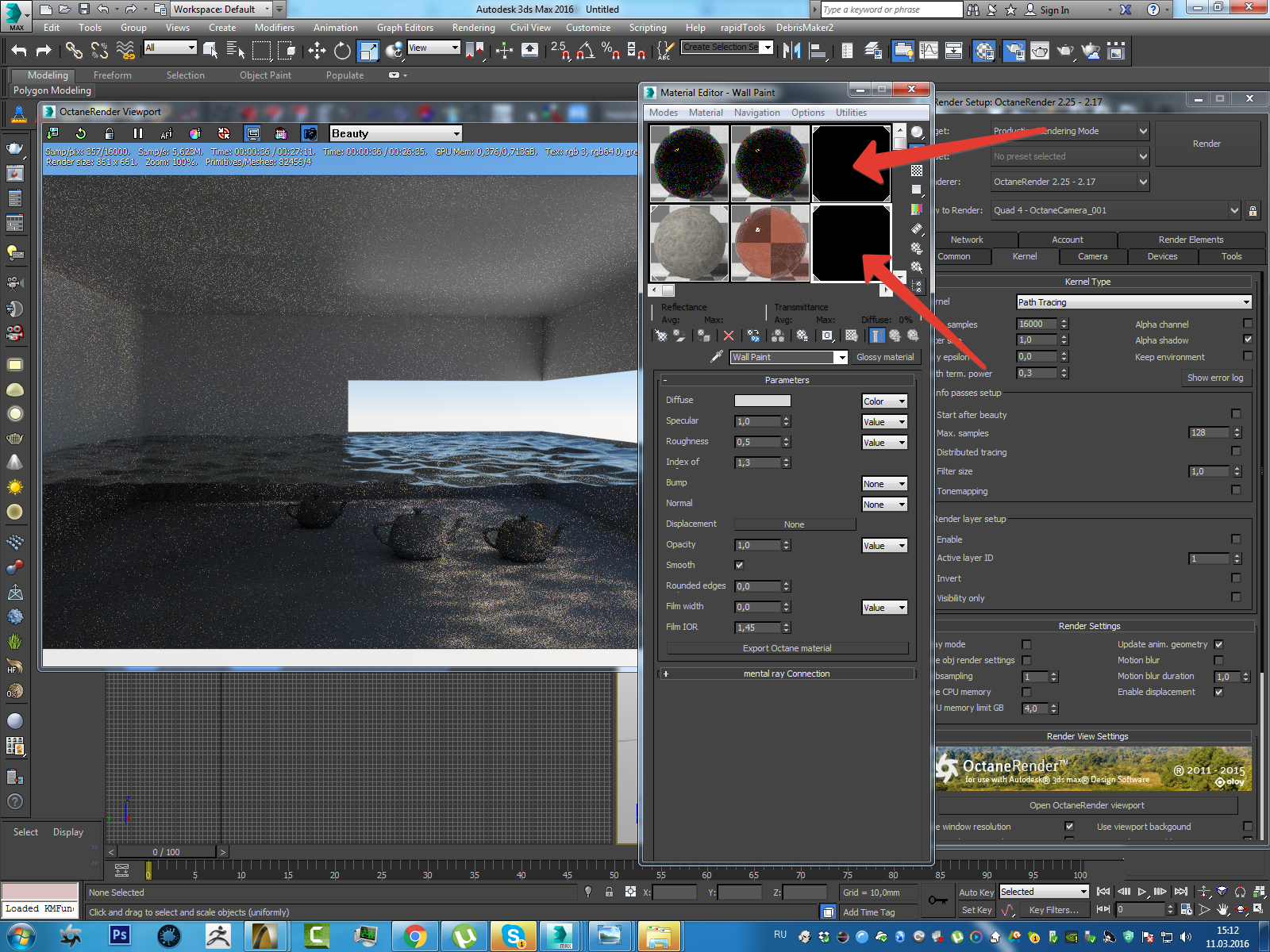Click the Render button in Render Setup
Image resolution: width=1270 pixels, height=952 pixels.
click(x=1206, y=144)
